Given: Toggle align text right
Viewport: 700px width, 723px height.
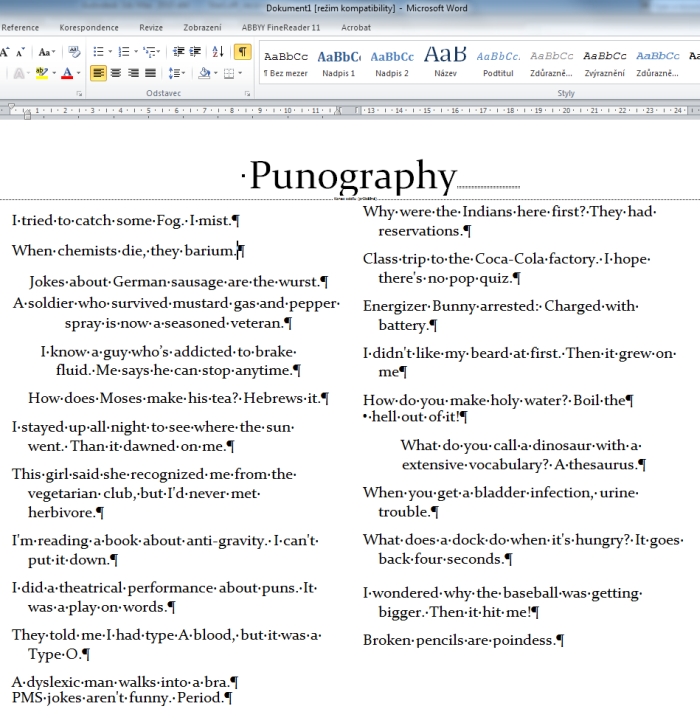Looking at the screenshot, I should (133, 73).
